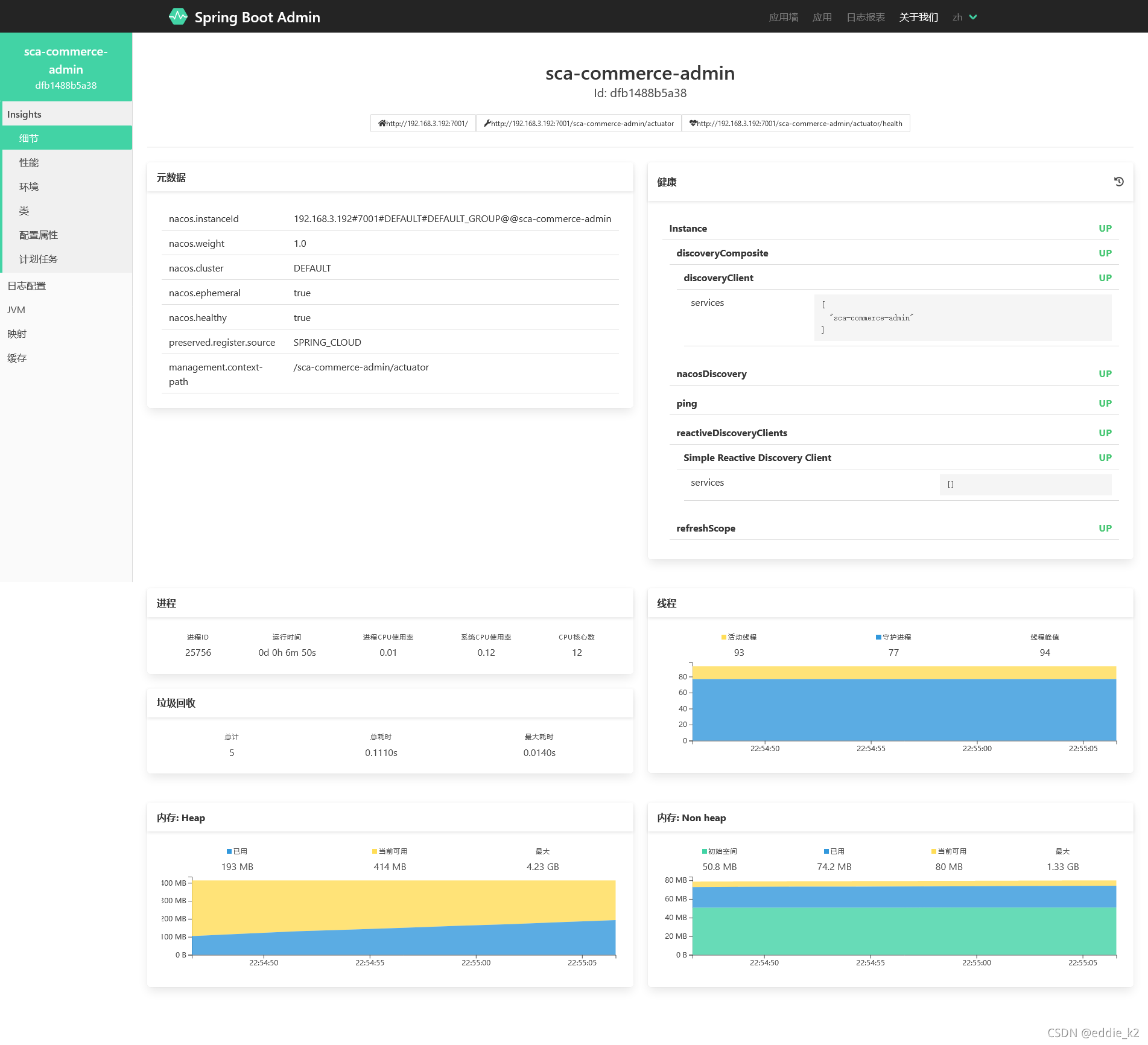Click the discoveryClient health row

click(898, 278)
